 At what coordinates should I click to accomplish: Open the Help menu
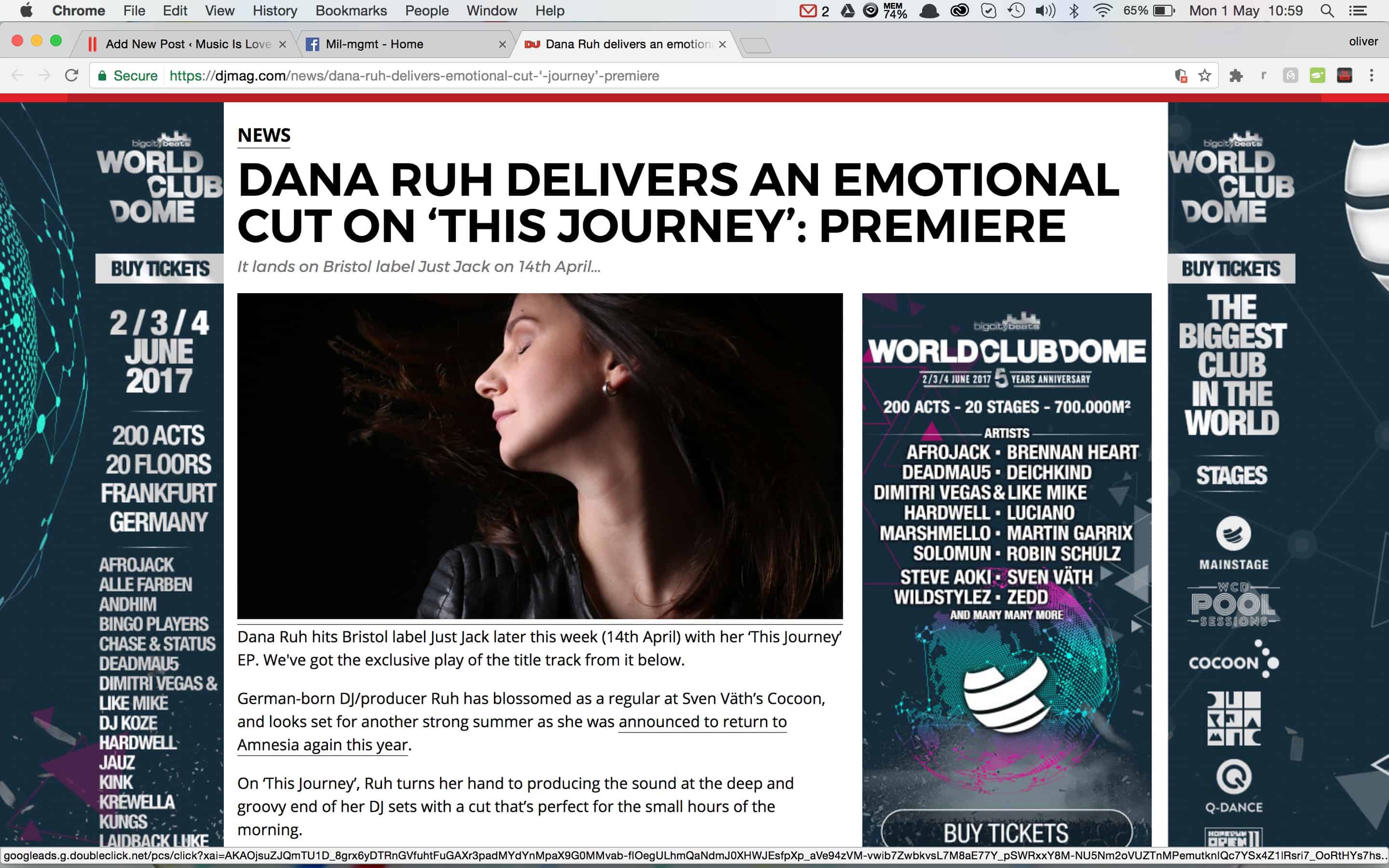pos(550,10)
